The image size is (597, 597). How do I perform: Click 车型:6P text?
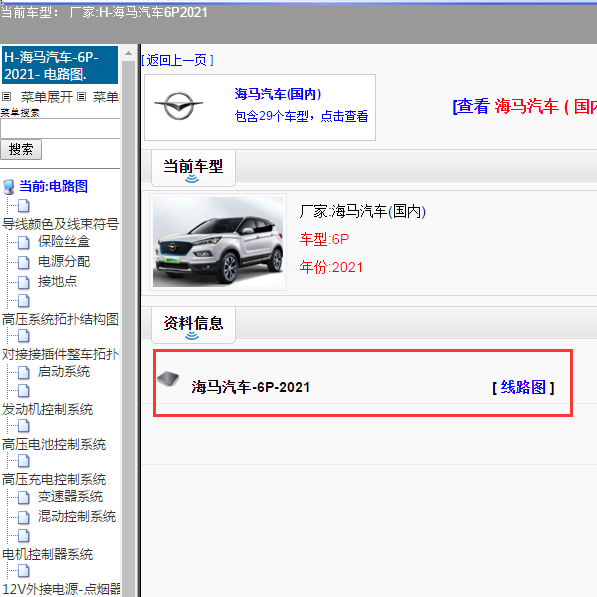pyautogui.click(x=324, y=239)
